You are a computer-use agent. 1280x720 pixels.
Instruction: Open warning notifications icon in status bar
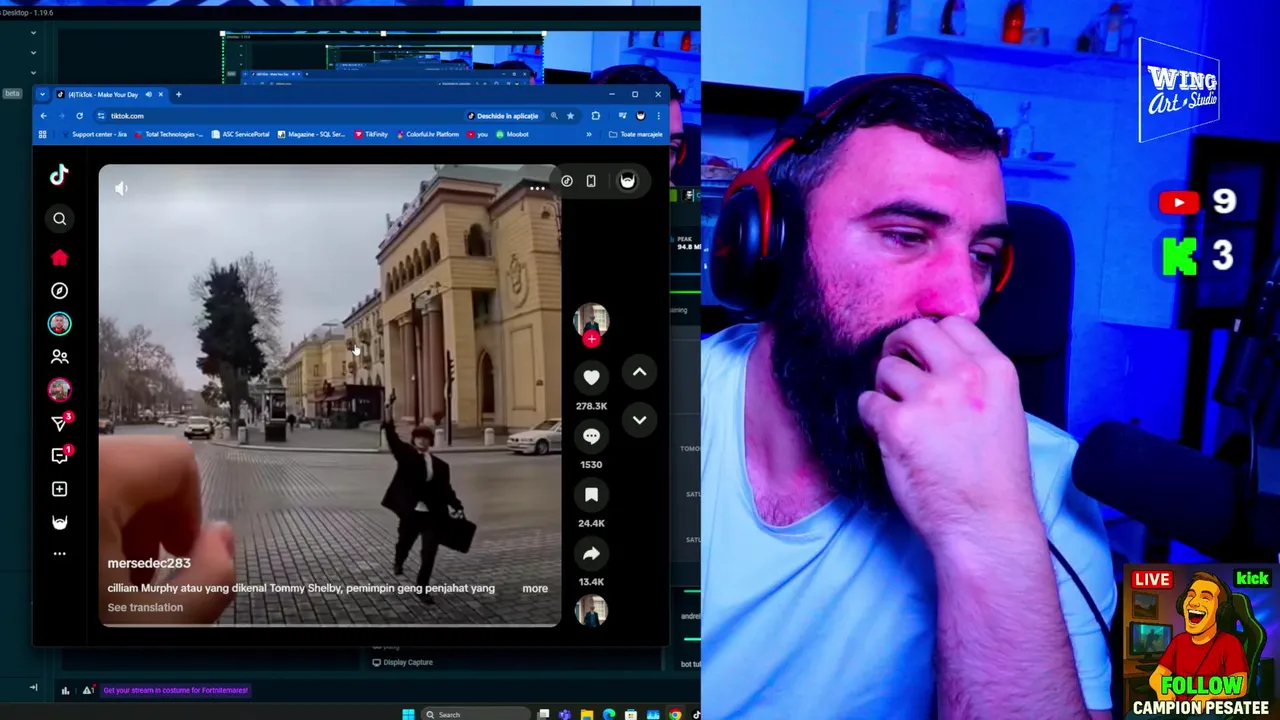pos(88,690)
